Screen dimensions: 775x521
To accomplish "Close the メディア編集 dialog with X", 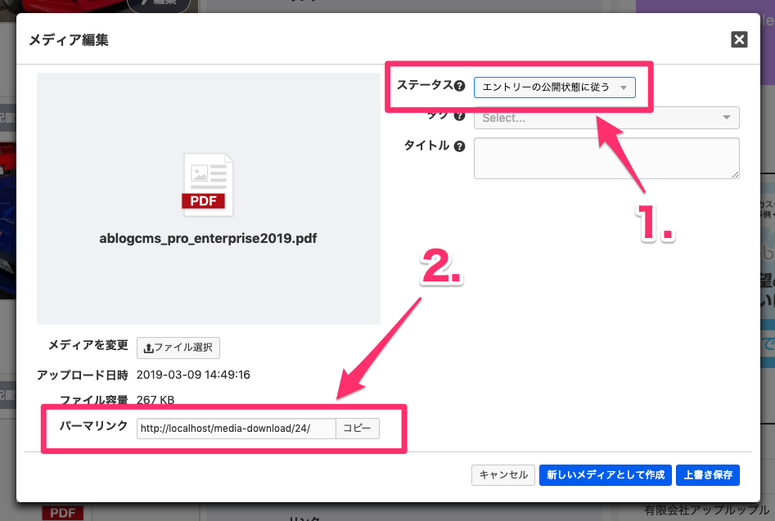I will pyautogui.click(x=739, y=39).
